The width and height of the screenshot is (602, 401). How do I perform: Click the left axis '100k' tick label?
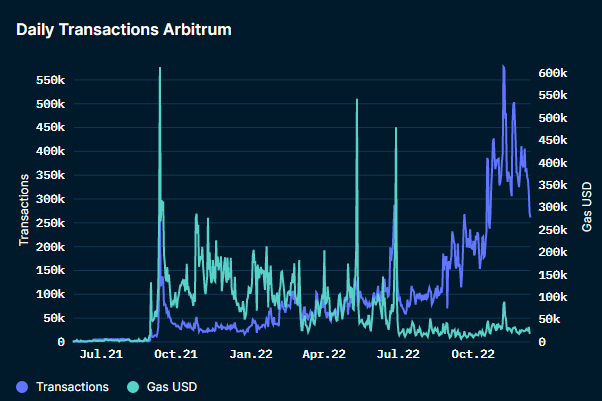pyautogui.click(x=51, y=294)
